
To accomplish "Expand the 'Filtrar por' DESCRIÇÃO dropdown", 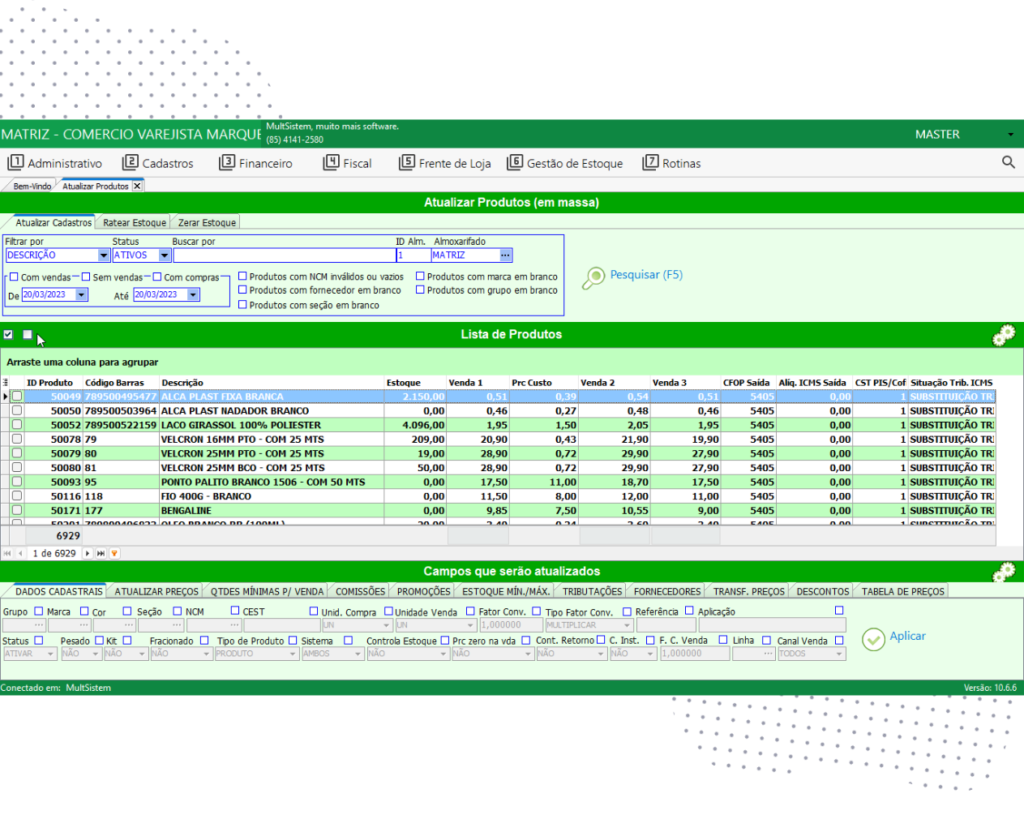I will 103,255.
